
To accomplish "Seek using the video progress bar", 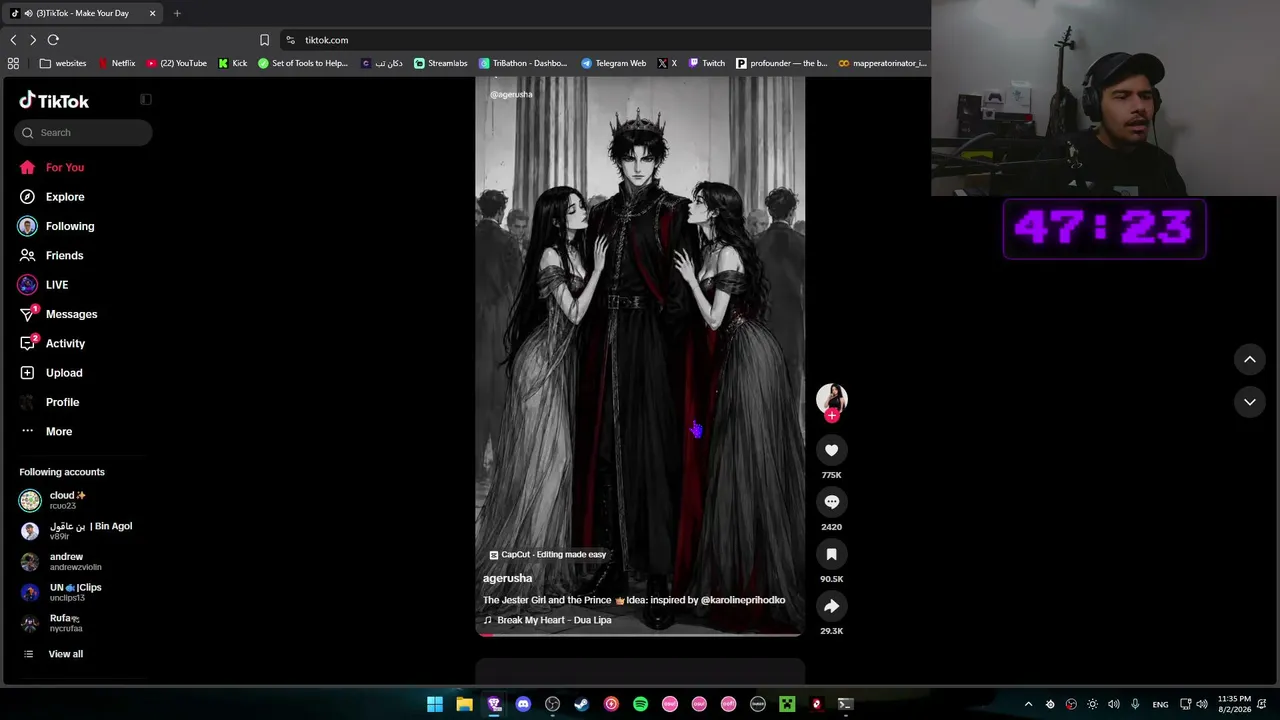I will click(x=640, y=634).
